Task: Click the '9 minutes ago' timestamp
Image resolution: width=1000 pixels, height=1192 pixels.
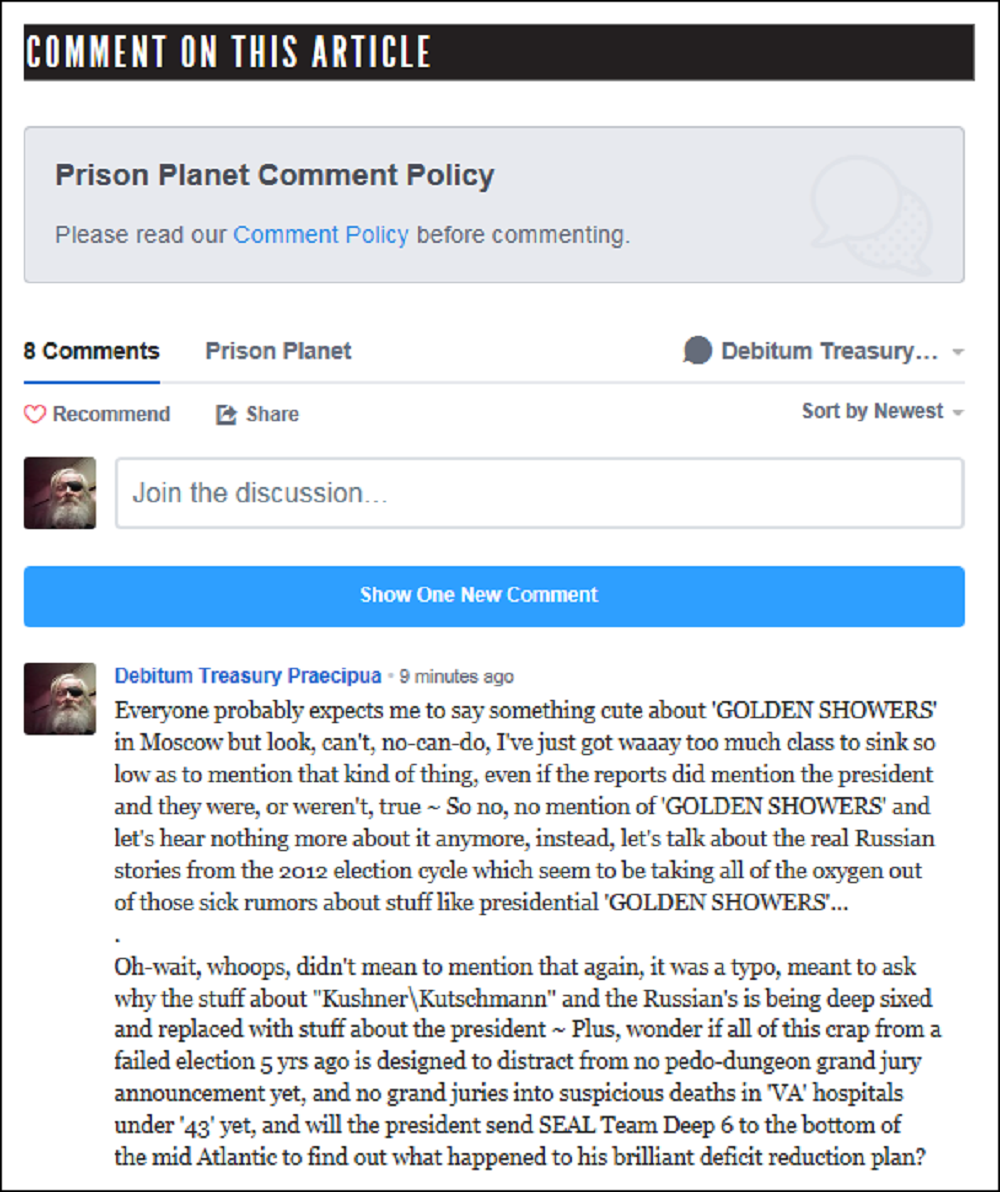Action: pos(456,677)
